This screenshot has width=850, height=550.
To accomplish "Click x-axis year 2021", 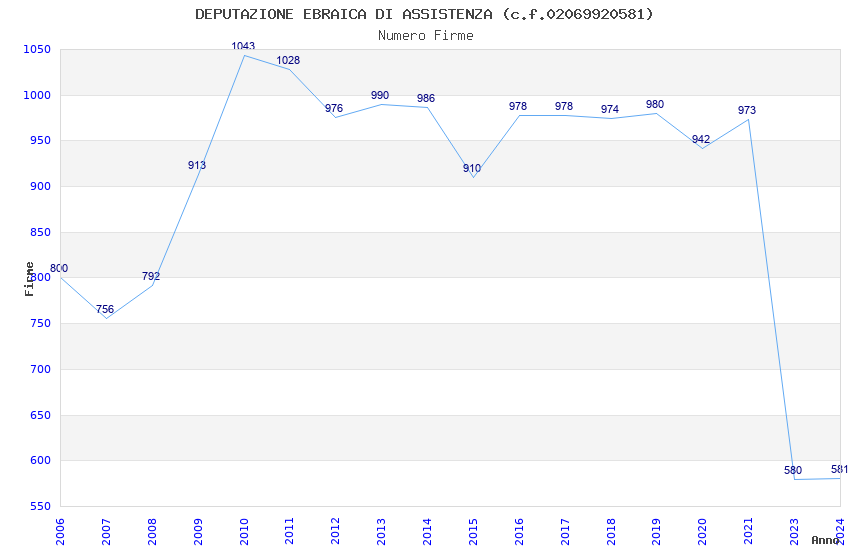I will click(749, 532).
